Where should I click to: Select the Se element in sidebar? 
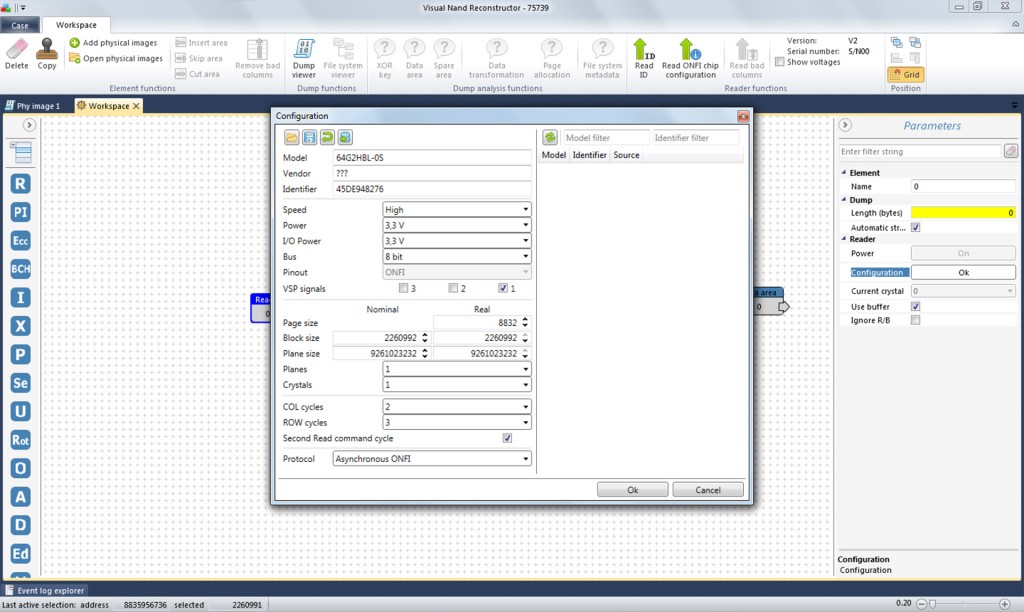[x=20, y=383]
